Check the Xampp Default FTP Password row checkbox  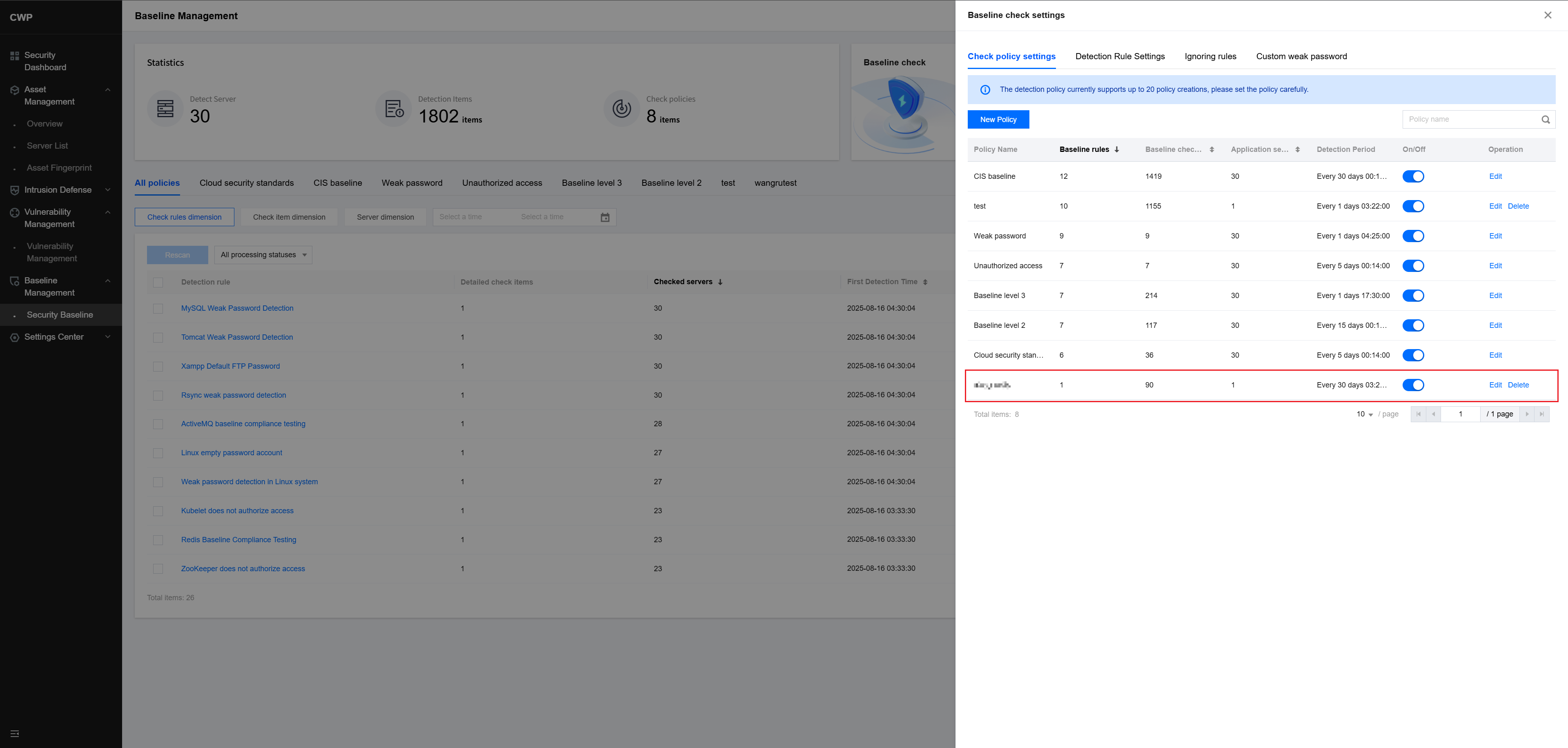pos(158,366)
